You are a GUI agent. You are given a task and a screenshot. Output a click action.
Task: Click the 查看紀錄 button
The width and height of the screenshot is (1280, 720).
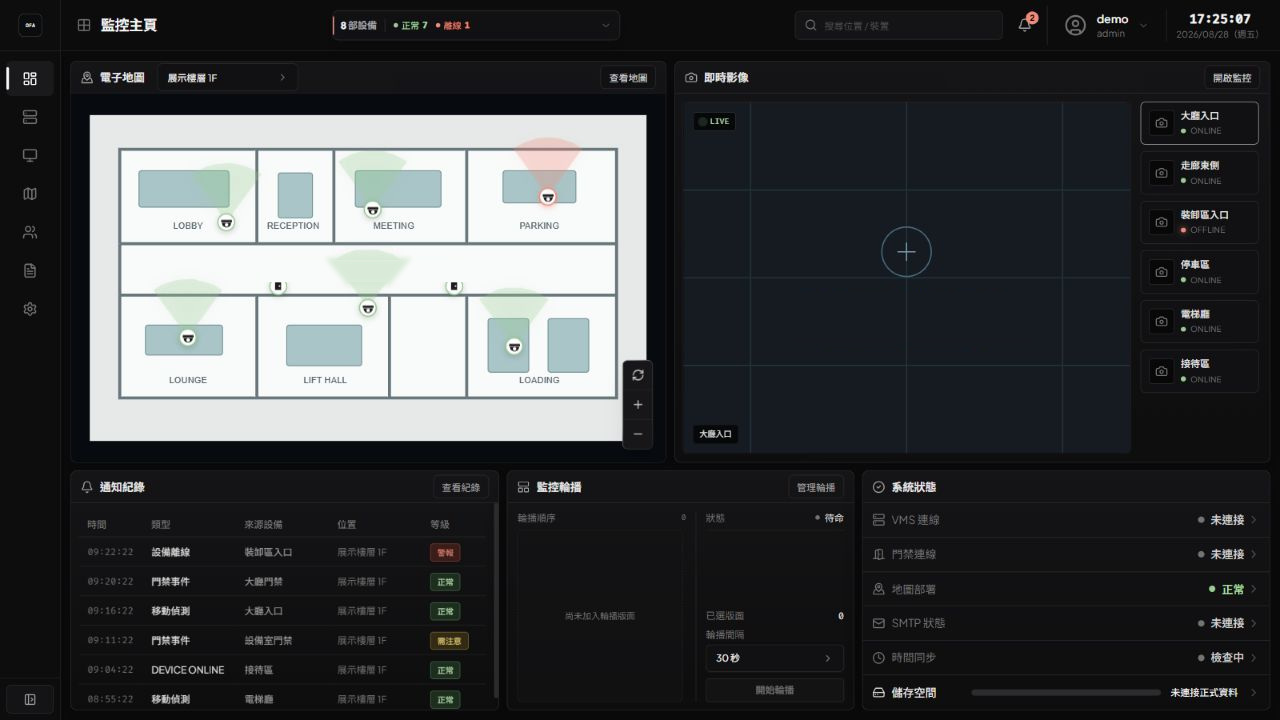pos(461,487)
